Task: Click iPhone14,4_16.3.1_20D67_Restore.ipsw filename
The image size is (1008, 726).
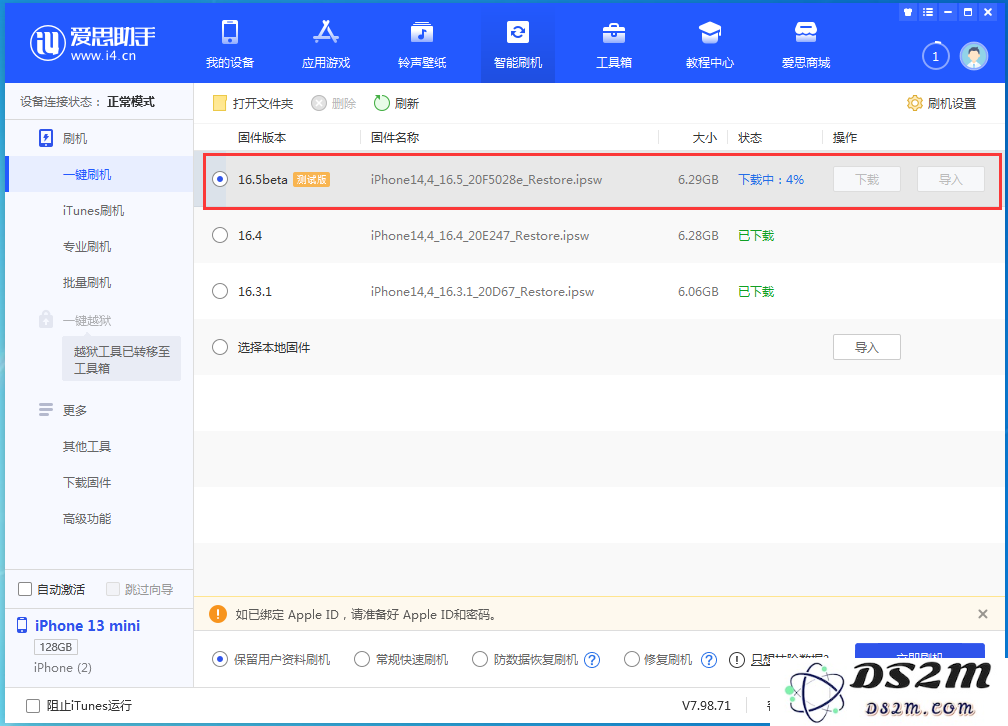Action: pyautogui.click(x=482, y=291)
